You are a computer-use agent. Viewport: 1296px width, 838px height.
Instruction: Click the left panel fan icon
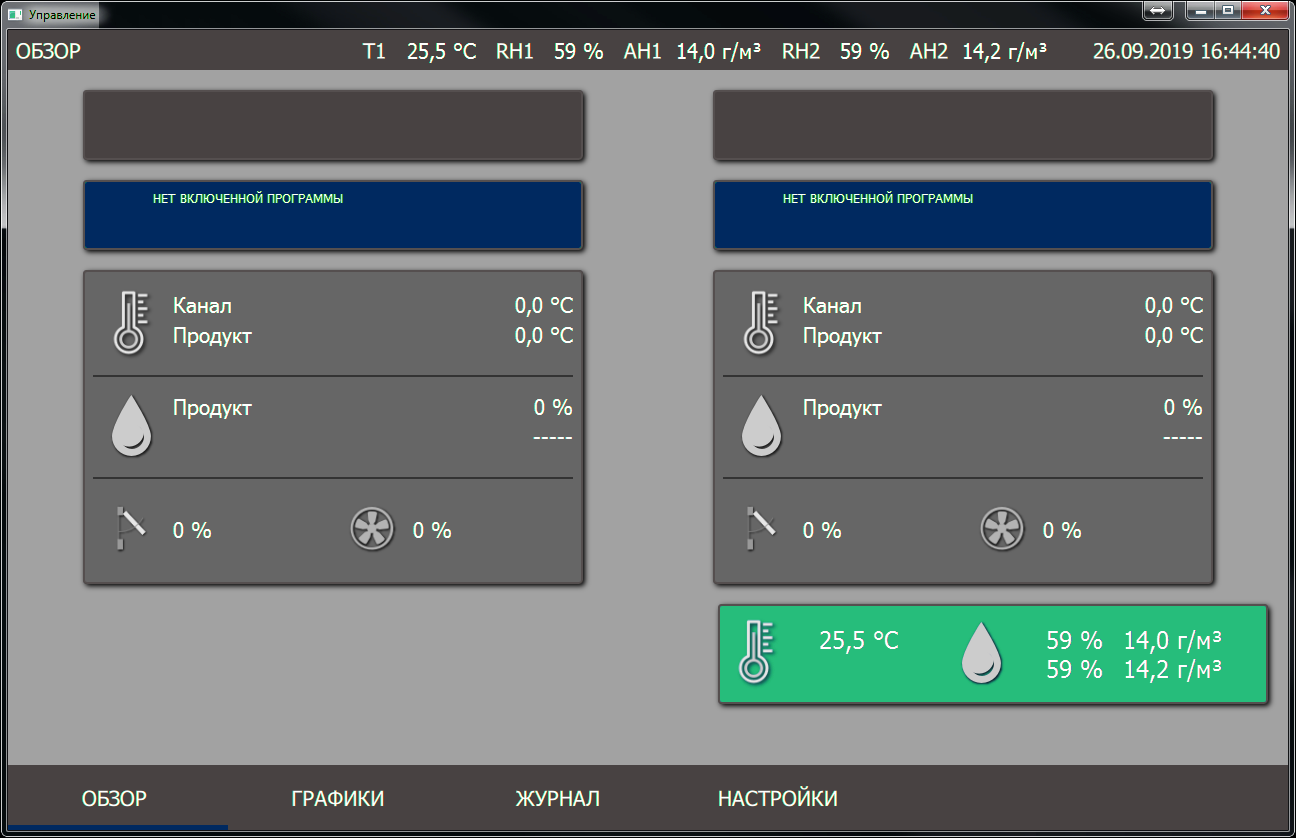[x=373, y=529]
